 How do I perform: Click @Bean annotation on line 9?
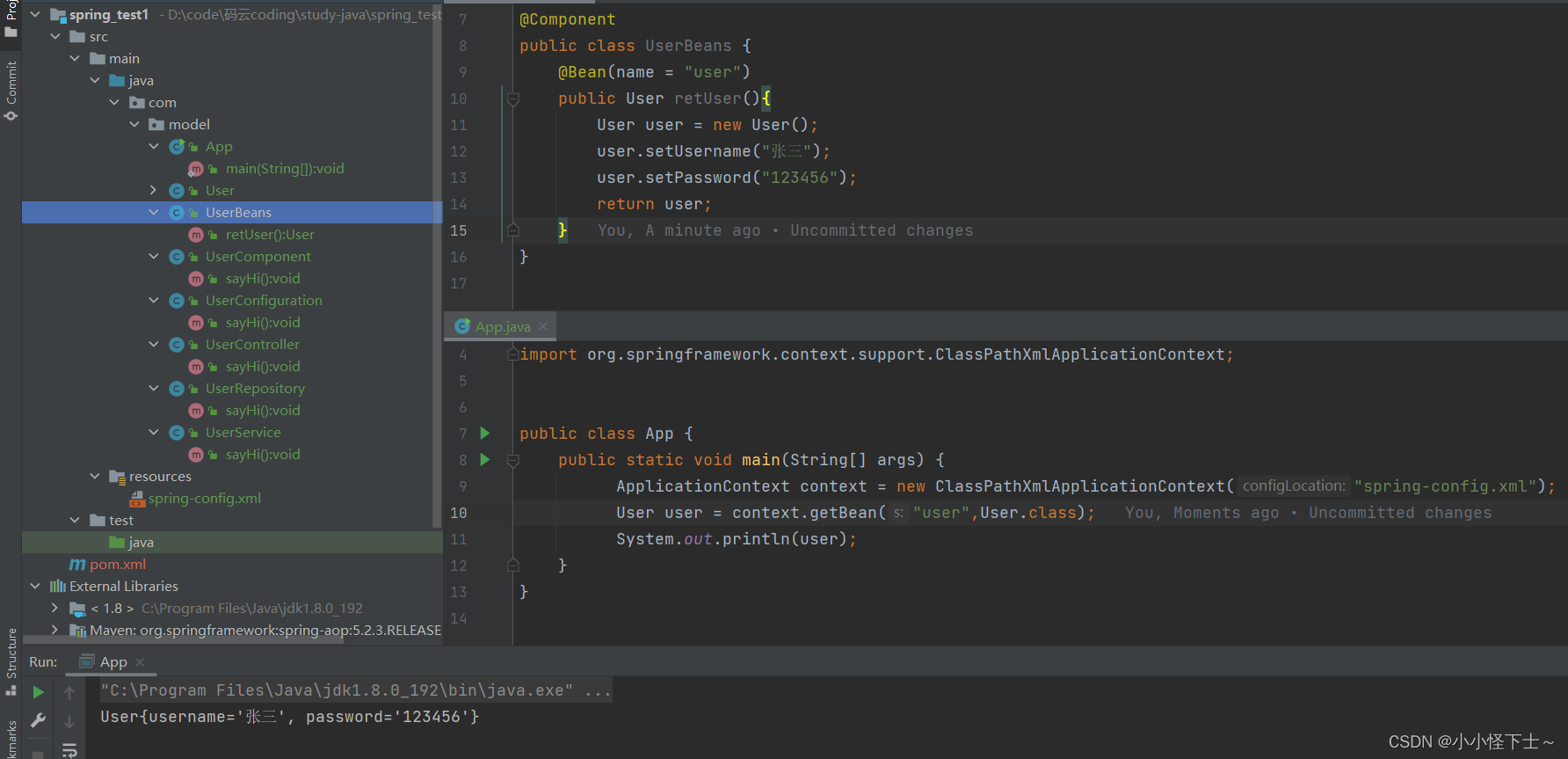pos(582,72)
